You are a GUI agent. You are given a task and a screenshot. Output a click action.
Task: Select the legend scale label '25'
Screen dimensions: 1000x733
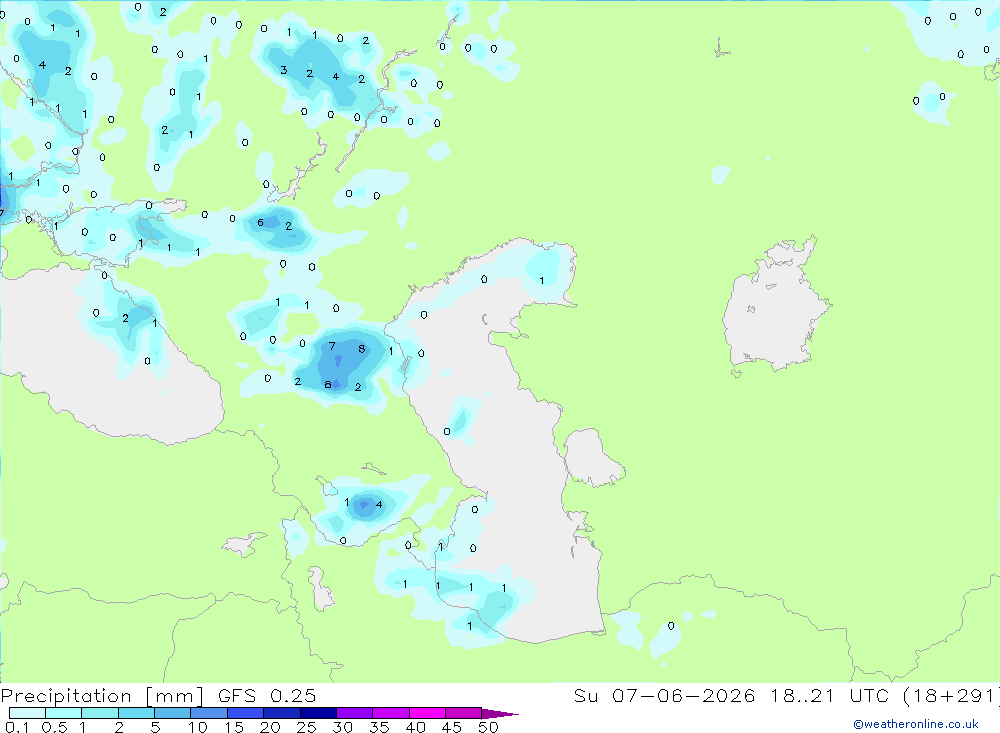[307, 727]
